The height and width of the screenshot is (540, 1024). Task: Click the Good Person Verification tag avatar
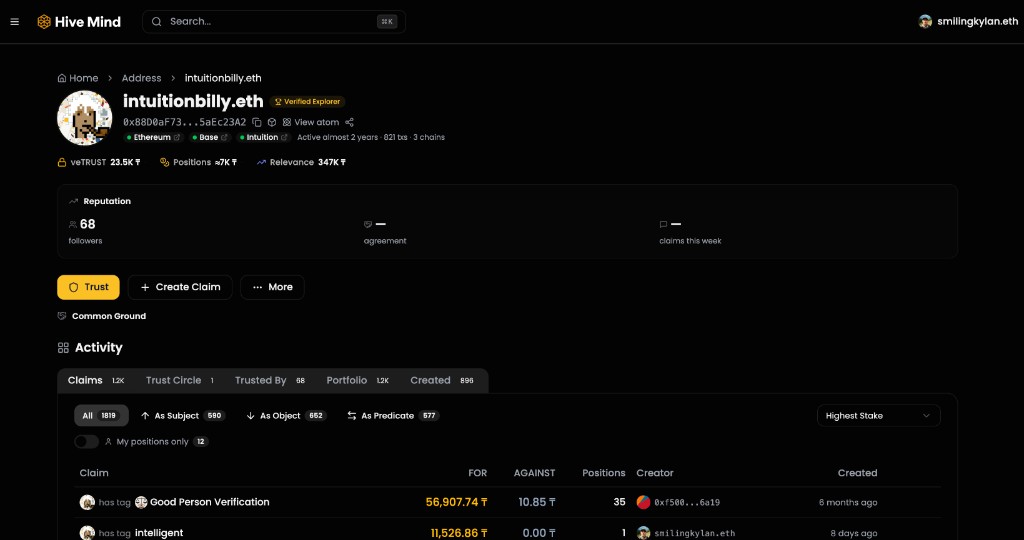141,502
